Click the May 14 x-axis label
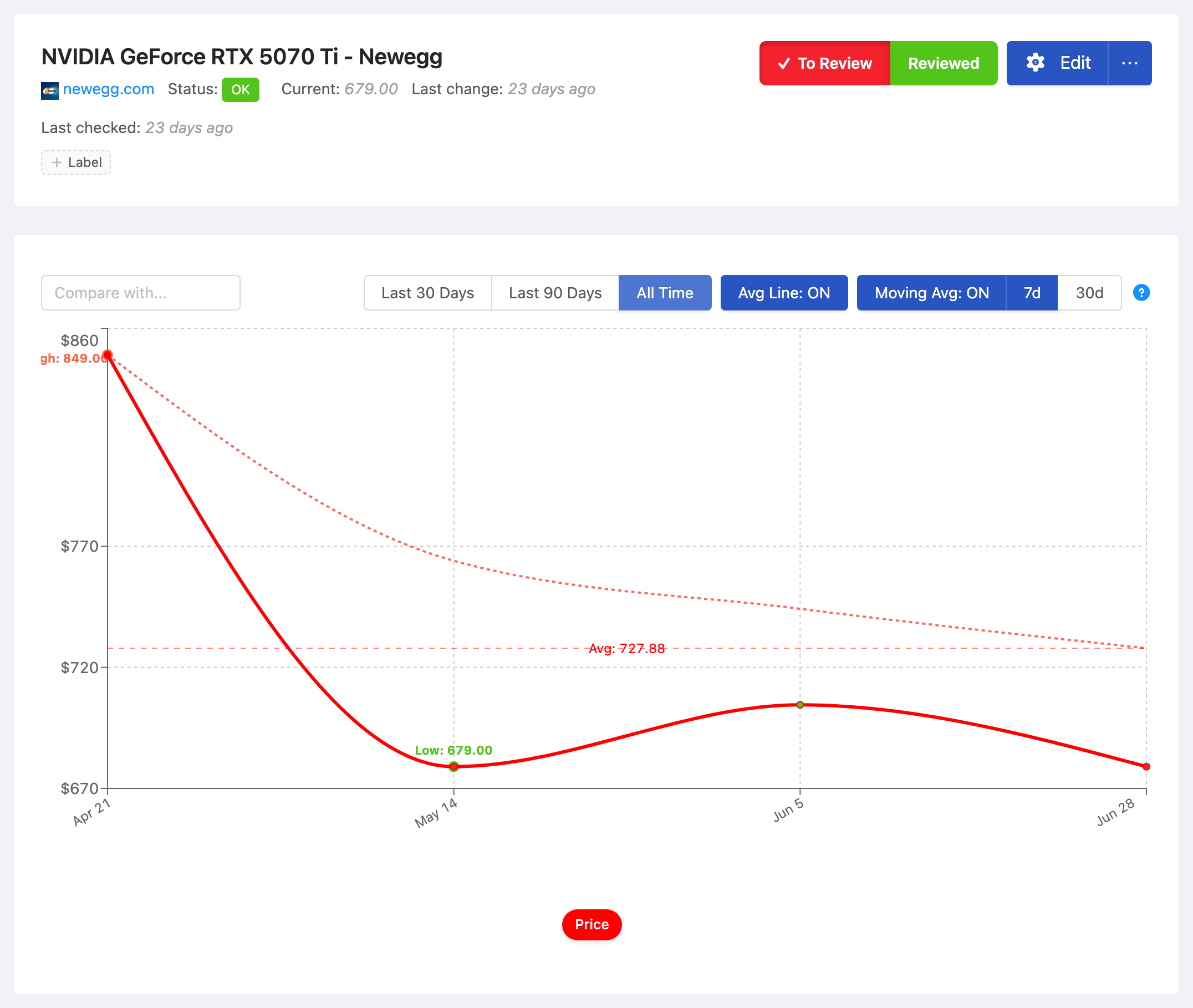Screen dimensions: 1193x1008 [x=436, y=813]
